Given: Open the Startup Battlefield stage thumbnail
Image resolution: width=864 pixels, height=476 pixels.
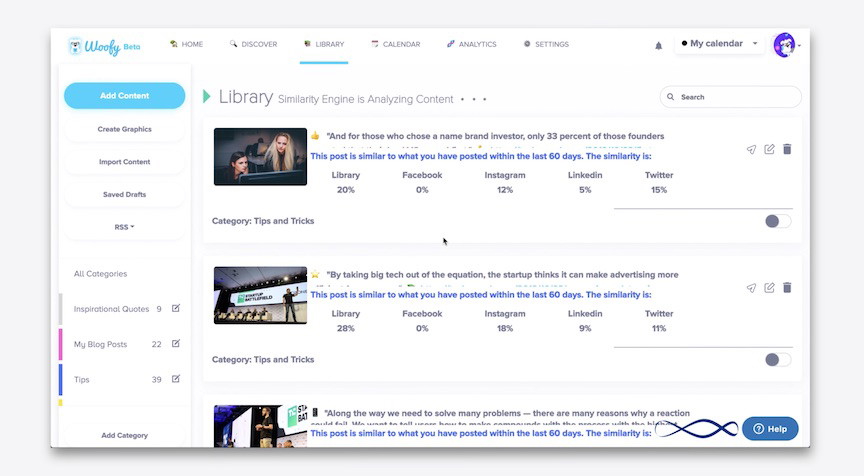Looking at the screenshot, I should pyautogui.click(x=260, y=295).
